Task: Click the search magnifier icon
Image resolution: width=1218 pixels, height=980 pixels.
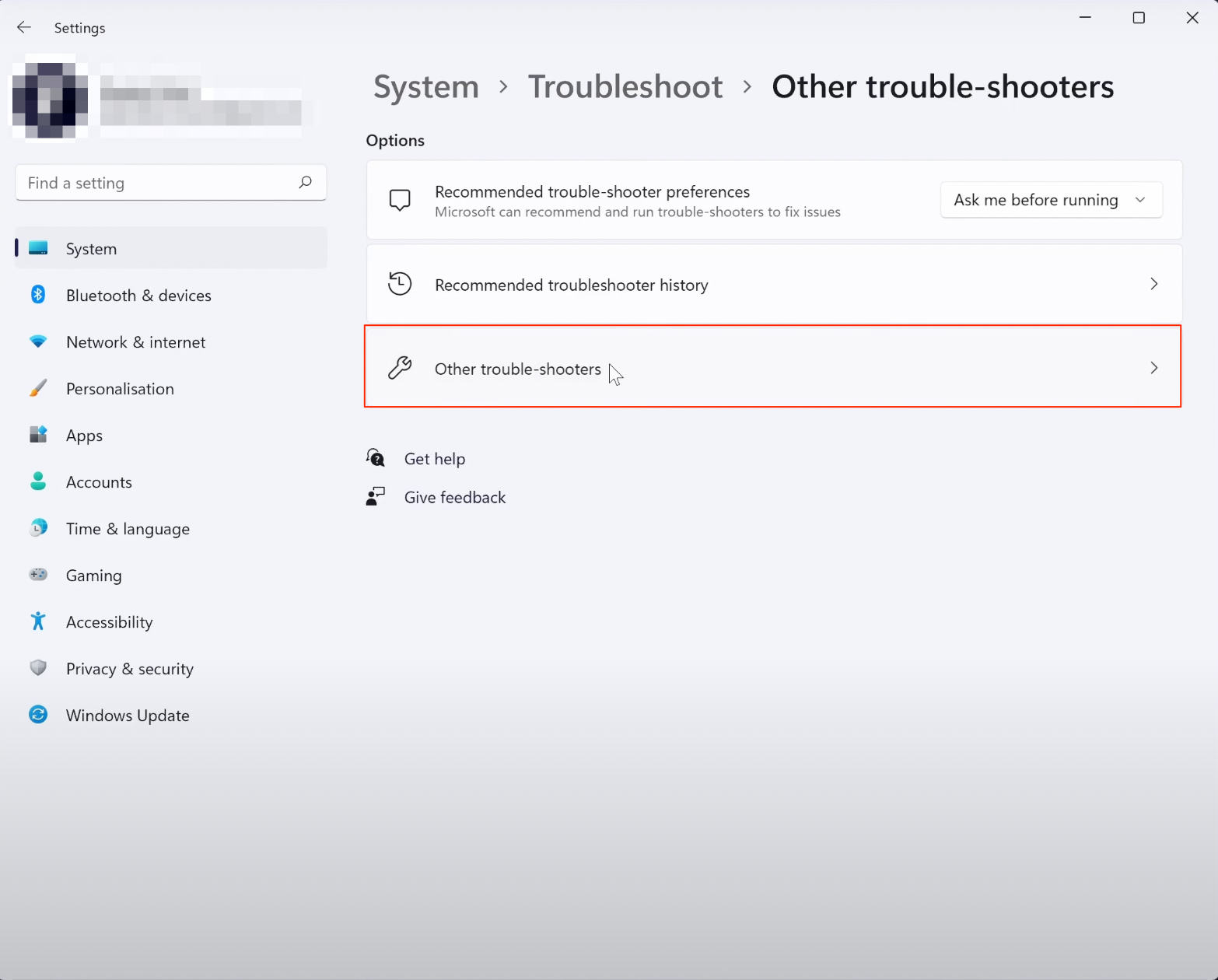Action: 305,182
